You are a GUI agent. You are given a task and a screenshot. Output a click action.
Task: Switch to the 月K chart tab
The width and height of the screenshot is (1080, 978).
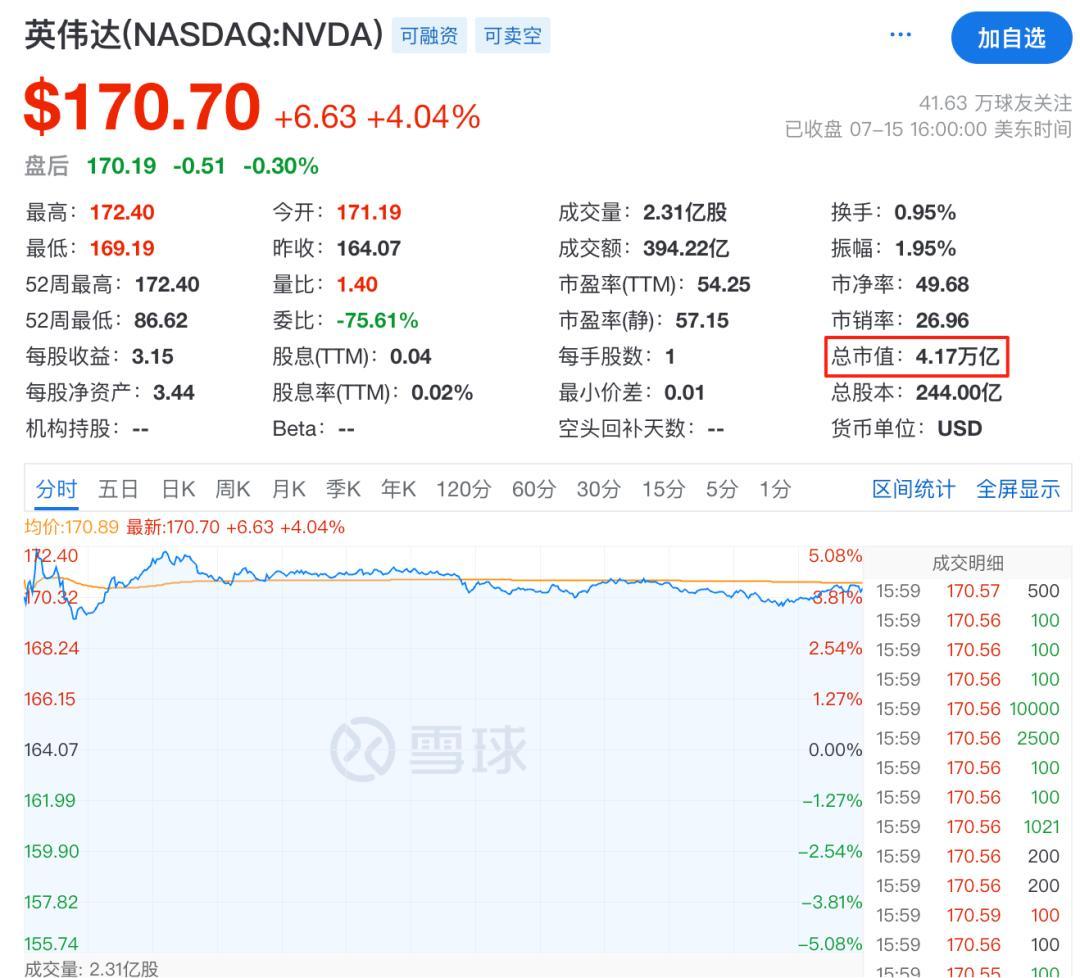point(289,489)
